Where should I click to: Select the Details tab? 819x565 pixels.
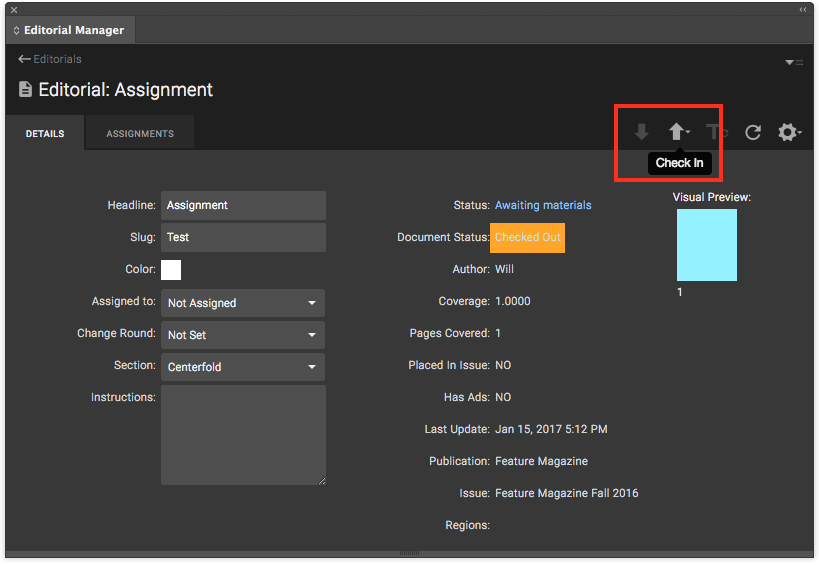tap(45, 134)
